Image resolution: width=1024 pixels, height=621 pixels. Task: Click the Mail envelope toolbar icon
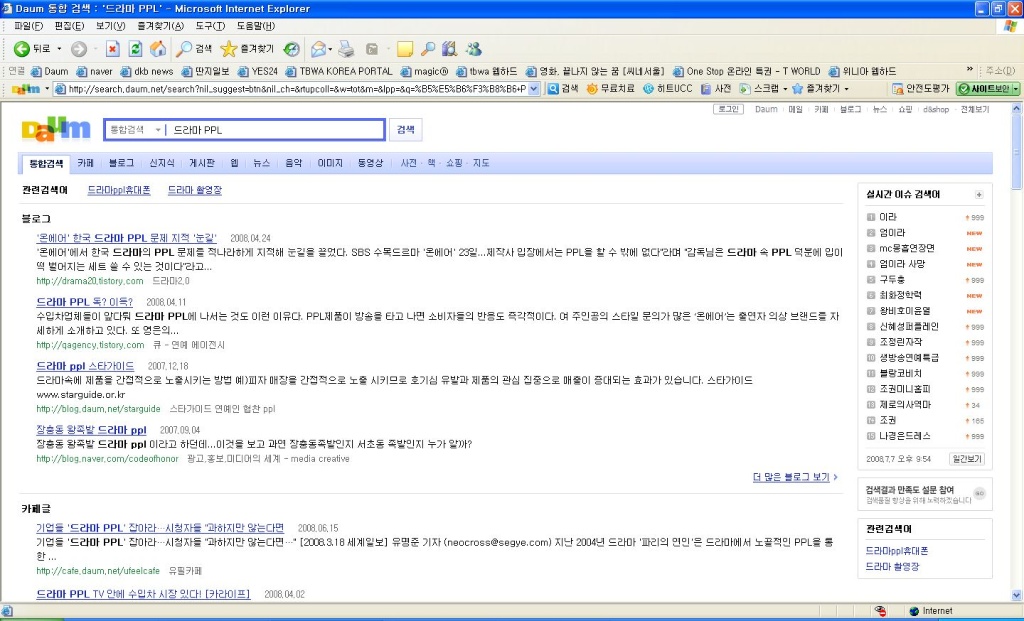tap(318, 49)
